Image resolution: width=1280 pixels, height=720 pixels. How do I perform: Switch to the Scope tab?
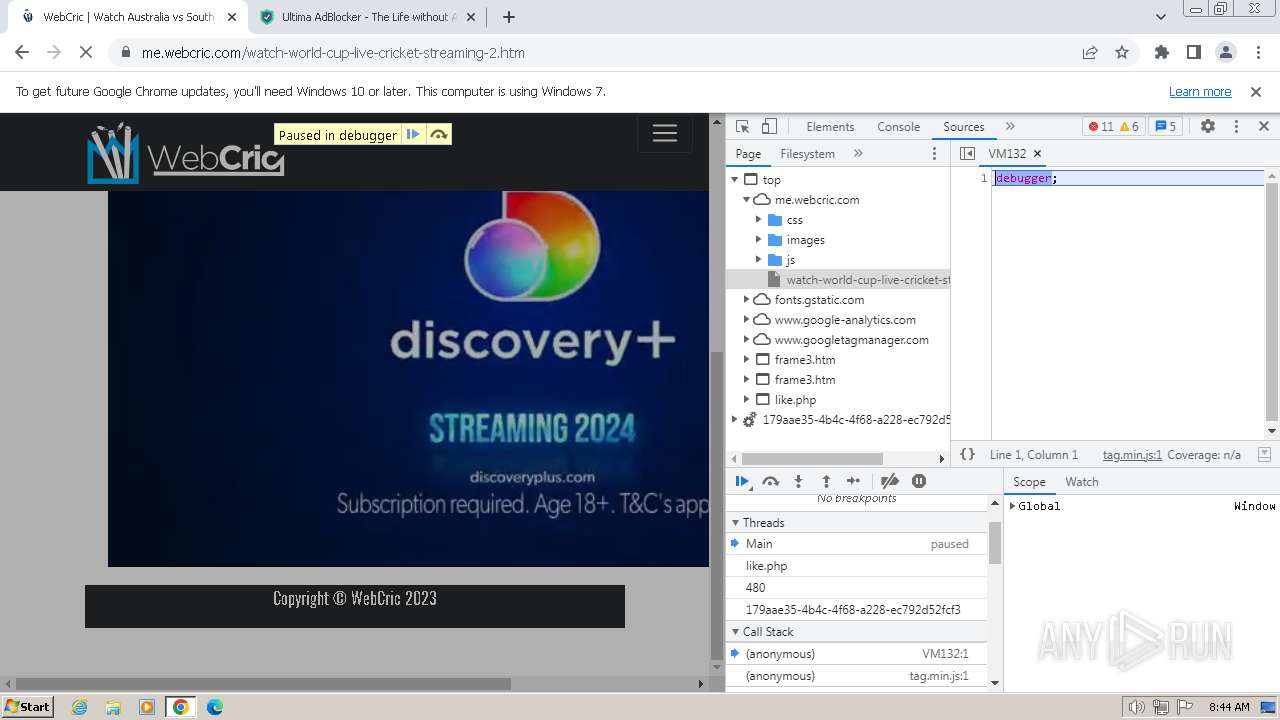(1029, 482)
